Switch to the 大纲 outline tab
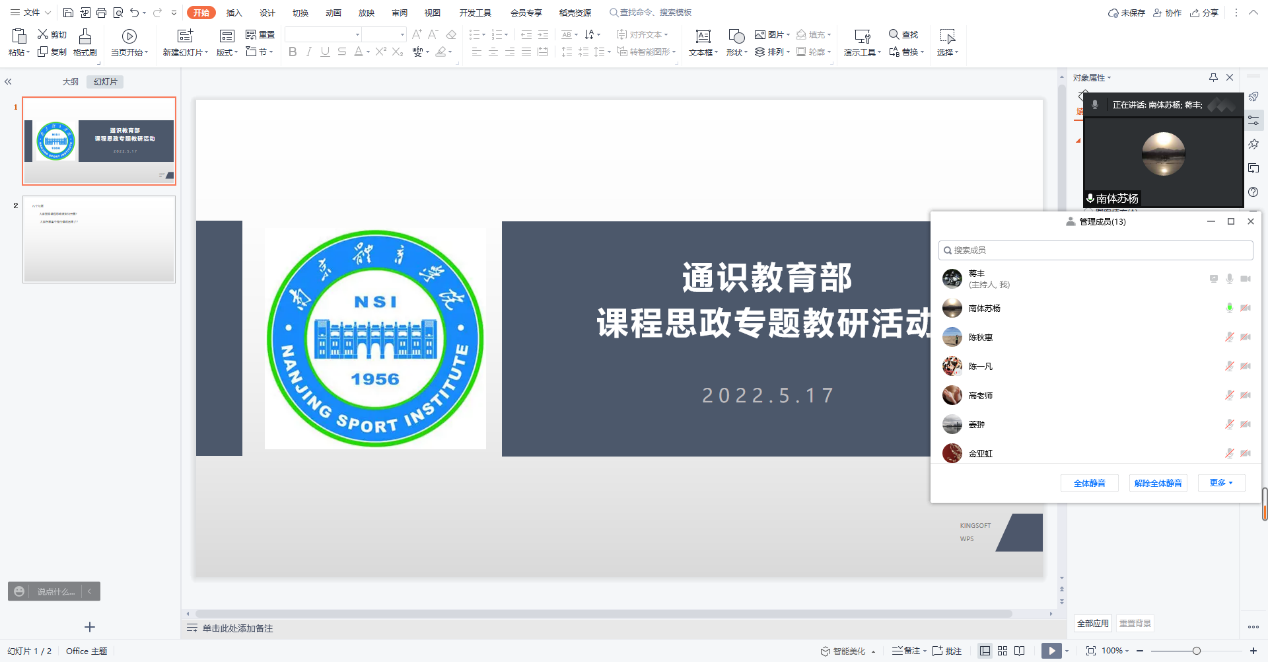This screenshot has height=662, width=1268. (x=70, y=82)
